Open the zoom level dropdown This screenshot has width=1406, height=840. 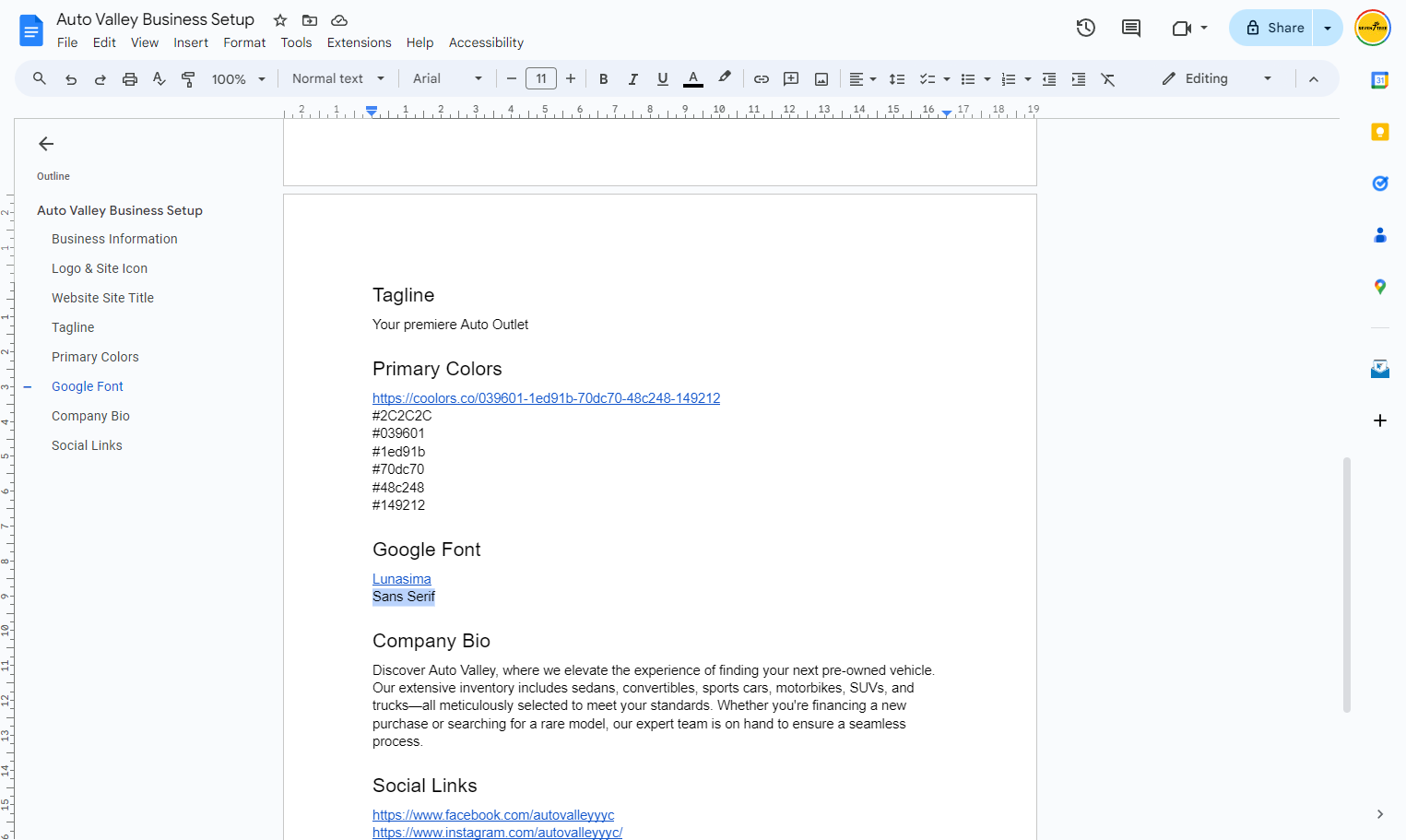click(239, 79)
